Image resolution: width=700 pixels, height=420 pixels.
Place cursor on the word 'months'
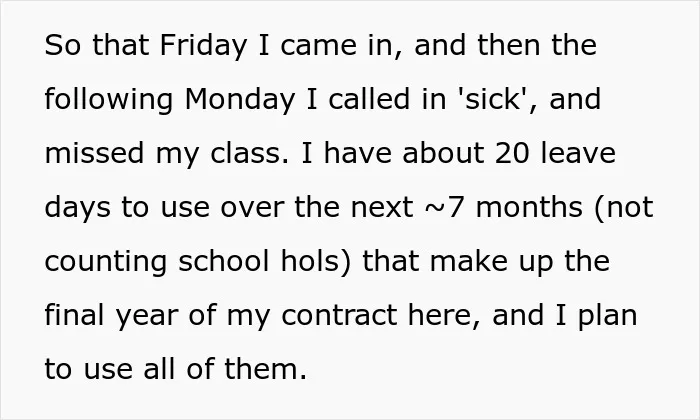529,208
